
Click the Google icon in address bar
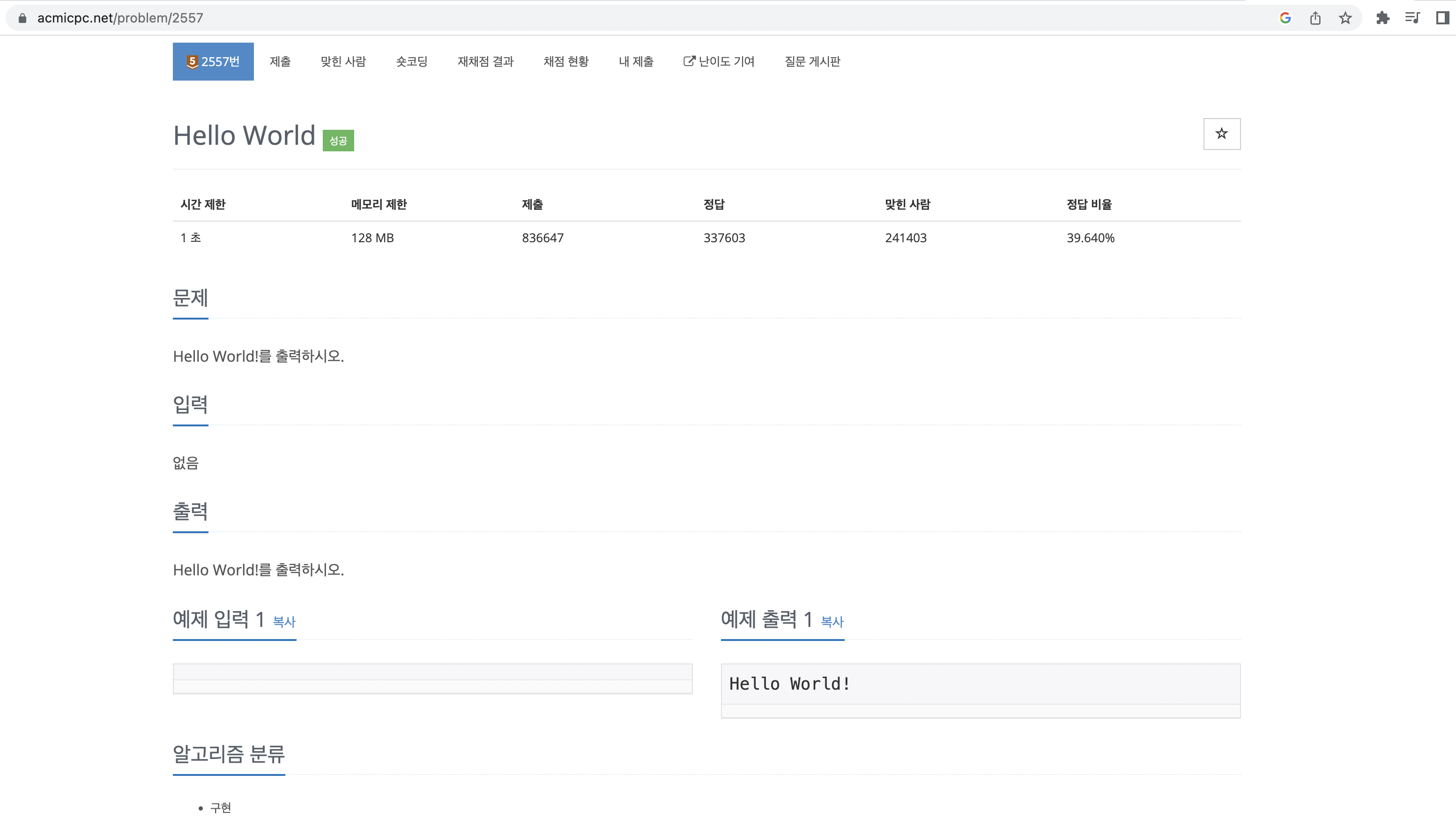1285,18
